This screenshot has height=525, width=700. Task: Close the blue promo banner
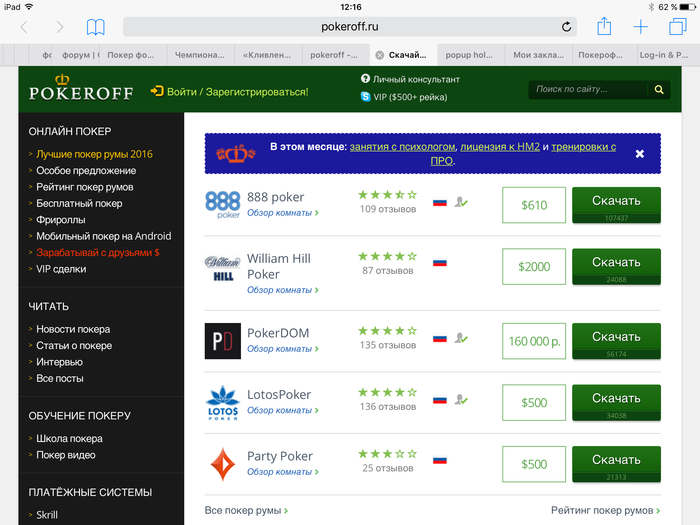pos(640,154)
